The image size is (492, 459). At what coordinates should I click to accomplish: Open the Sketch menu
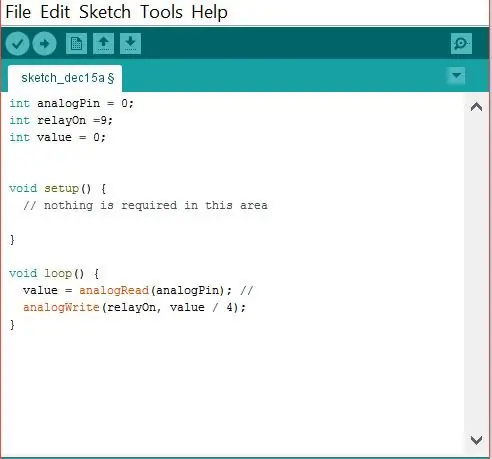pos(105,12)
